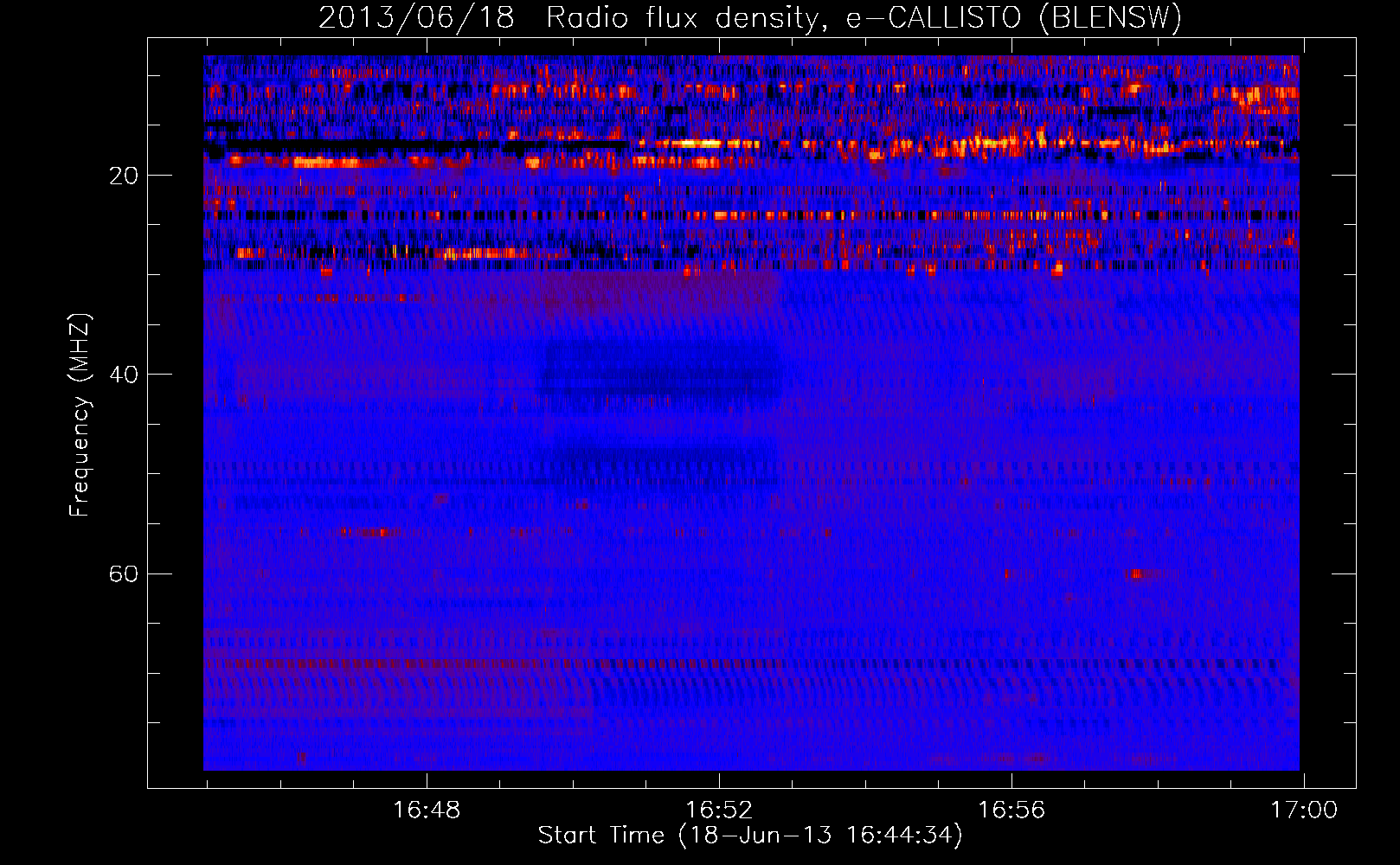Image resolution: width=1400 pixels, height=865 pixels.
Task: Click the '40' frequency tick label
Action: point(124,375)
